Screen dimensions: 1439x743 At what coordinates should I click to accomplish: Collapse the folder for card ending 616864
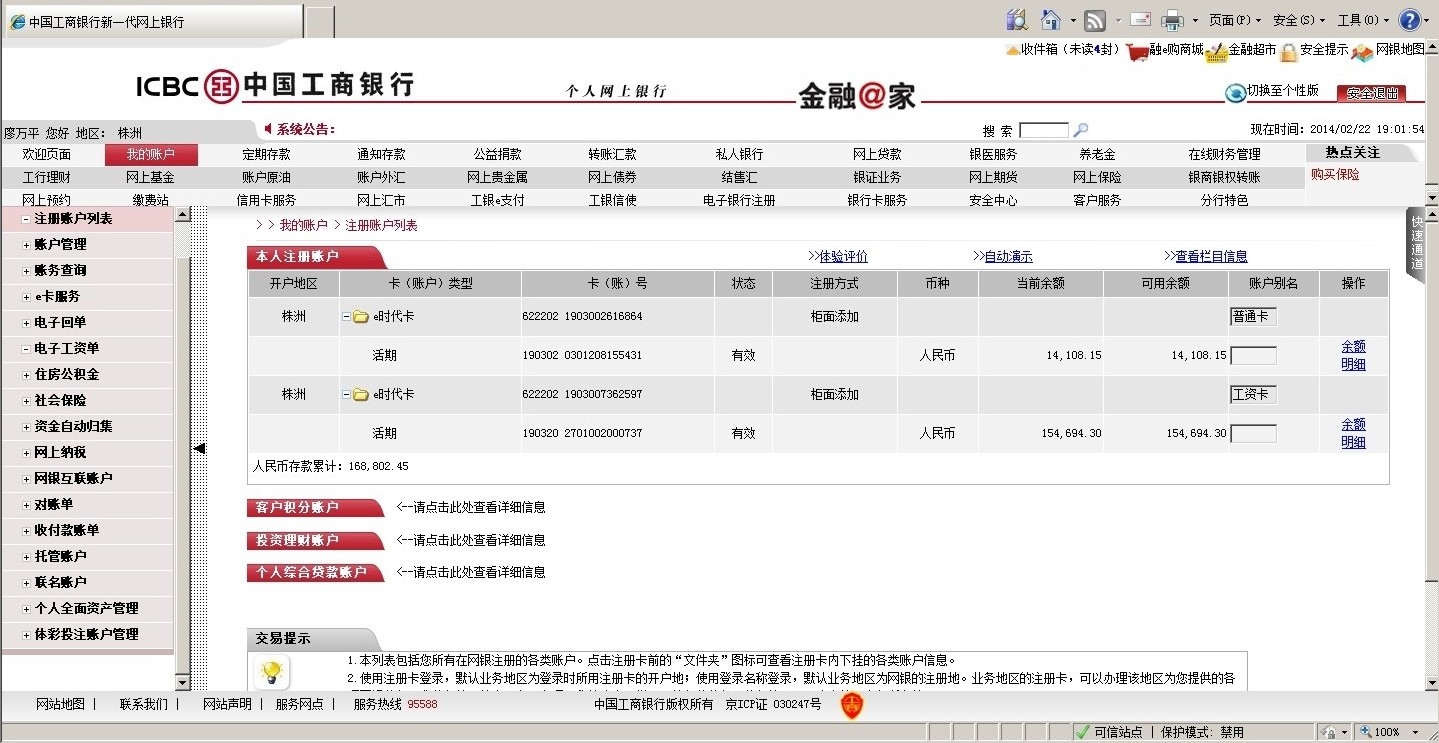(347, 317)
